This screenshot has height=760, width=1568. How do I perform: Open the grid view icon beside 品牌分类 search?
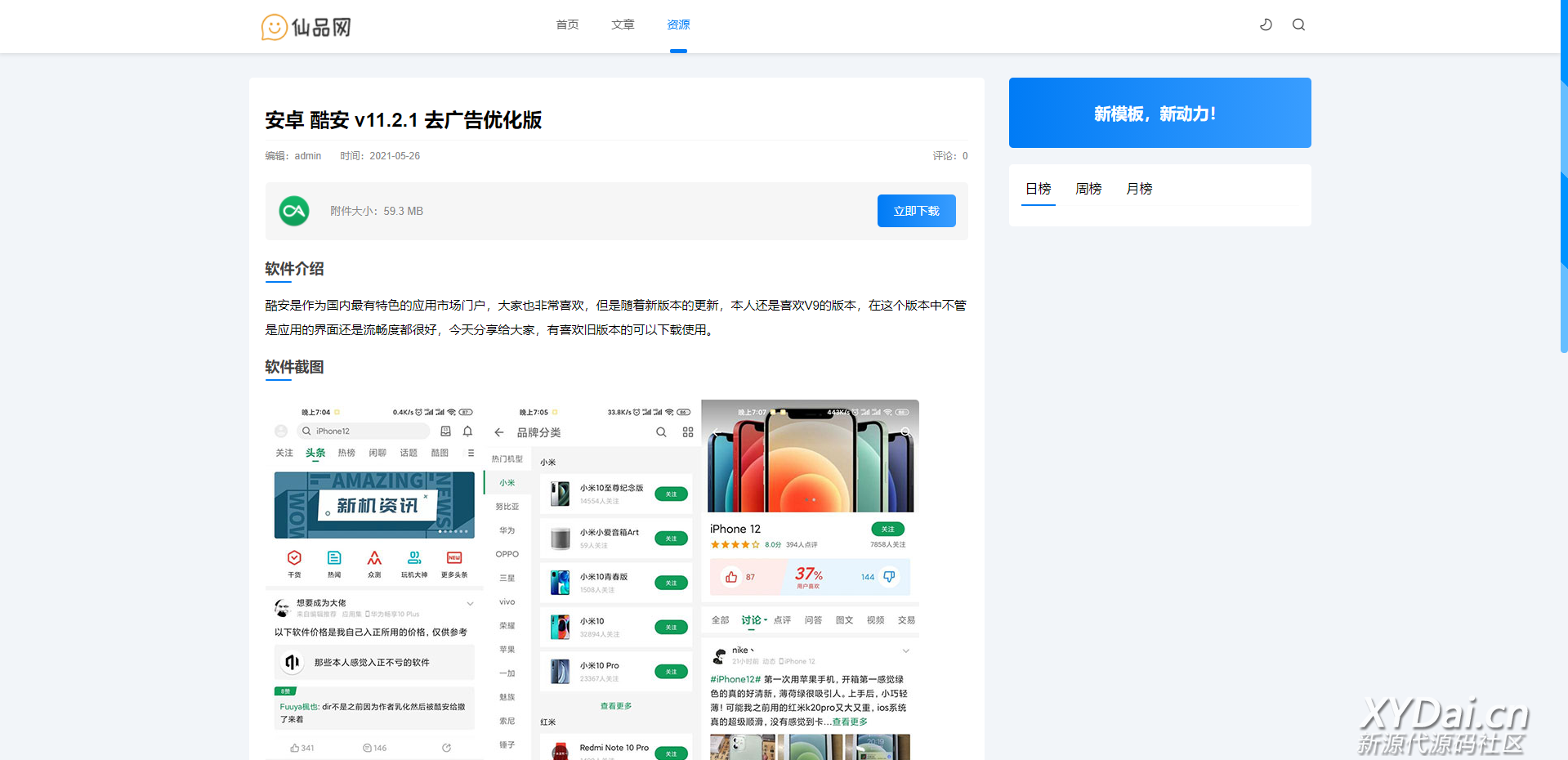[688, 431]
